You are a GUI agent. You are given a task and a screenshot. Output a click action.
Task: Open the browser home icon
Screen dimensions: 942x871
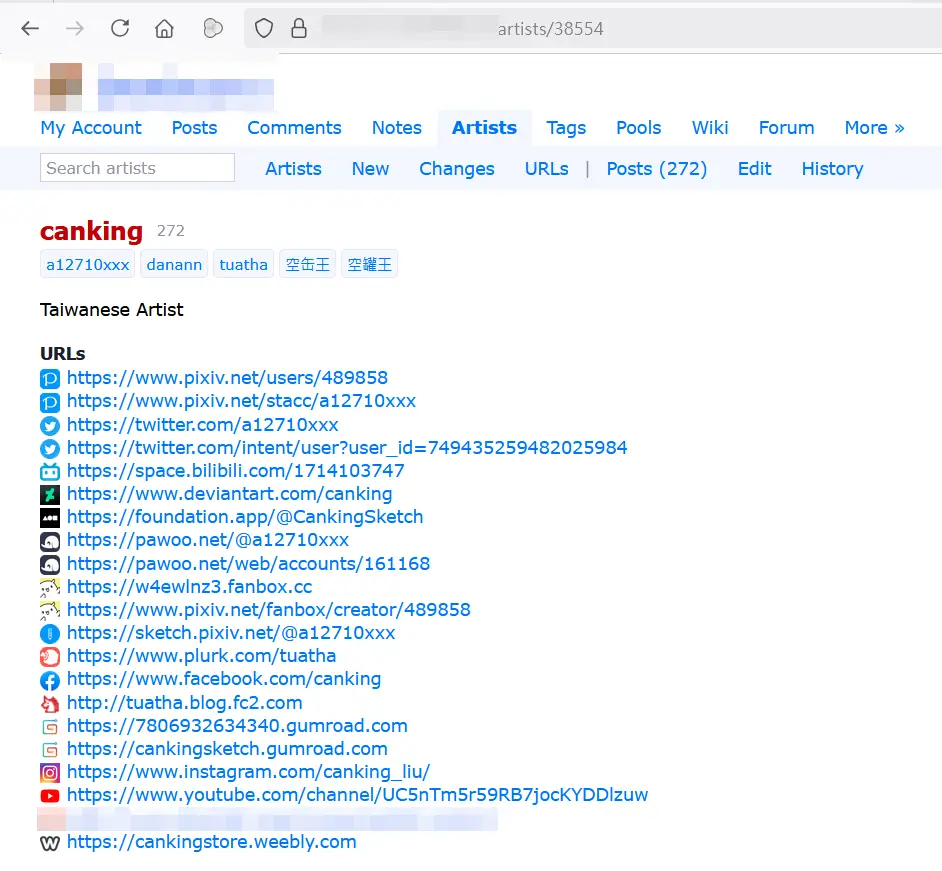[164, 28]
